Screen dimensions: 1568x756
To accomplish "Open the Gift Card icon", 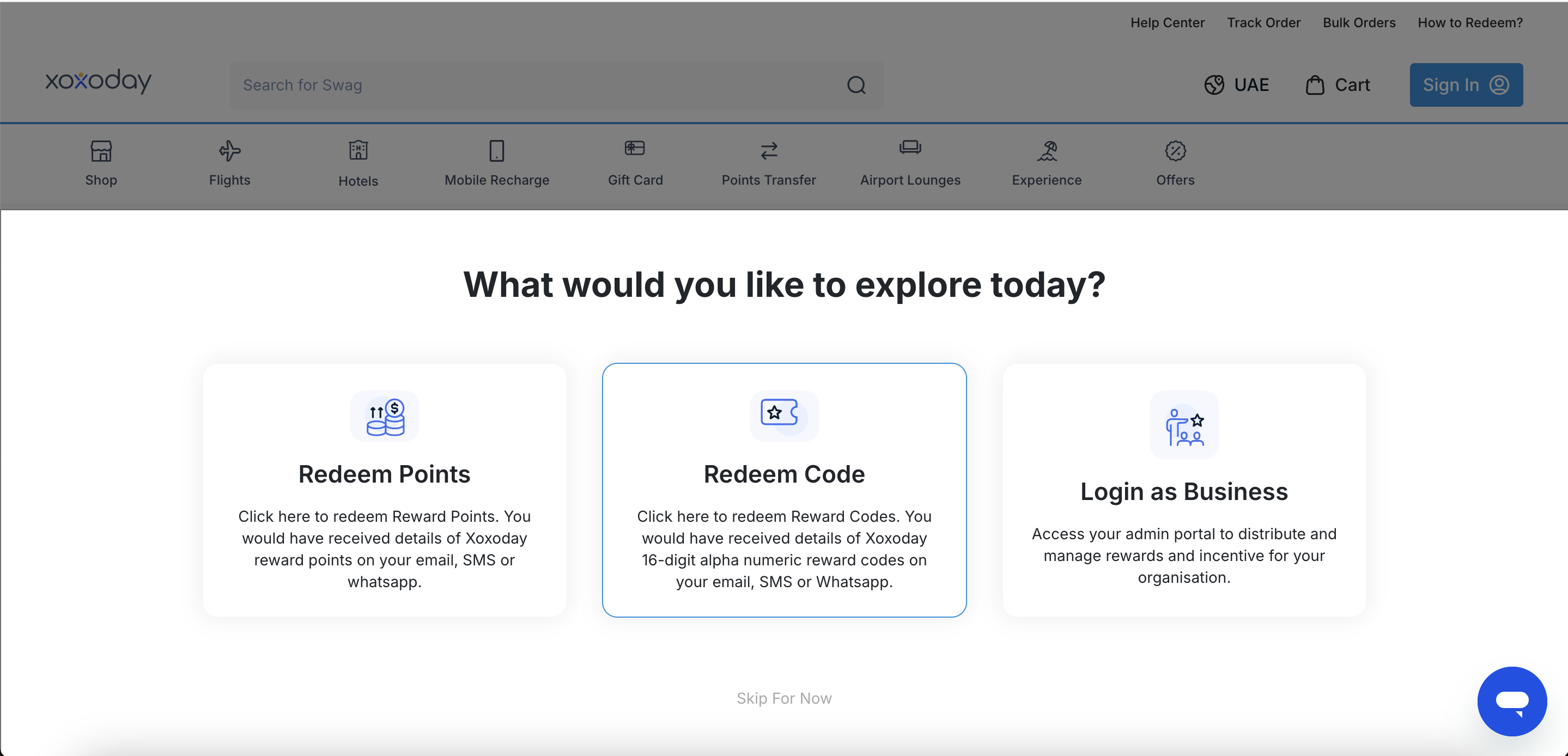I will pos(635,149).
